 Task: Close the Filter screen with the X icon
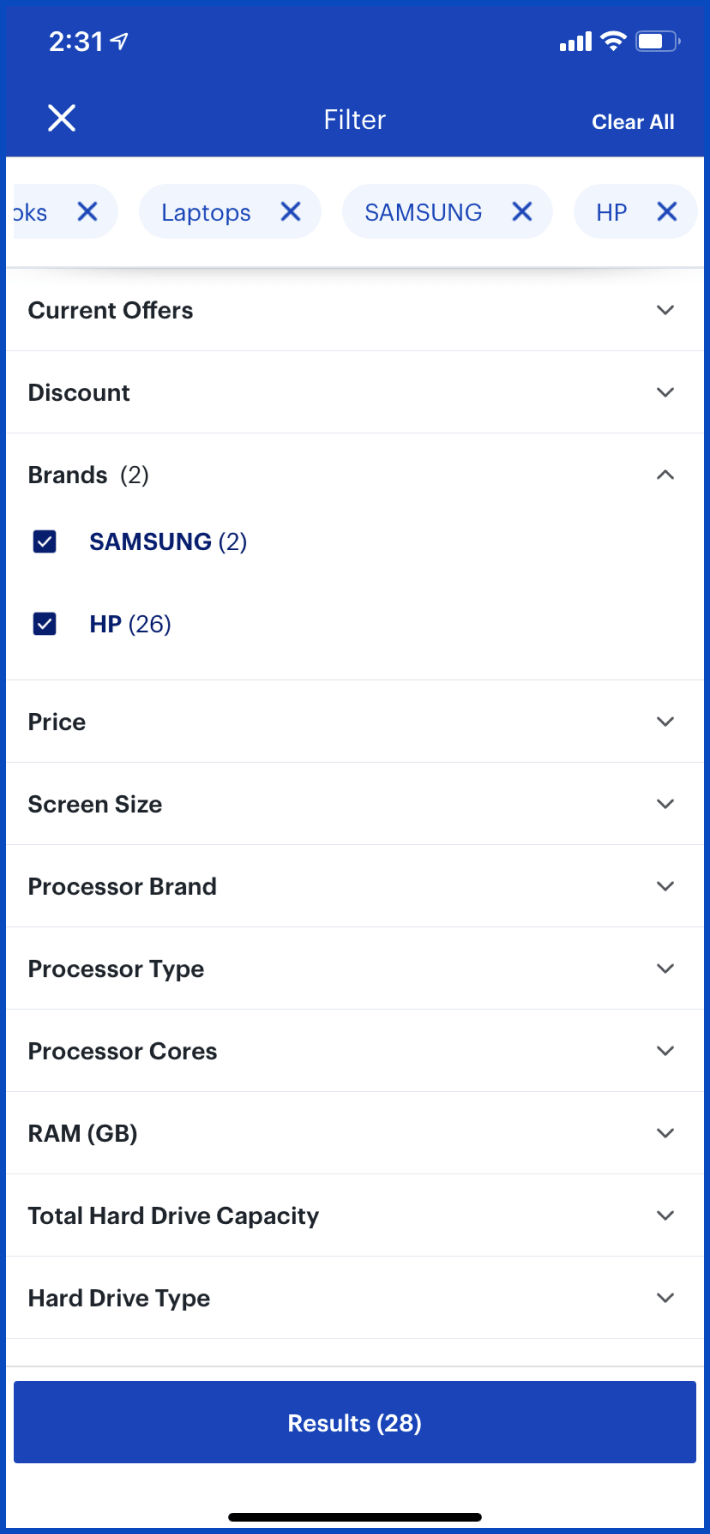point(62,119)
